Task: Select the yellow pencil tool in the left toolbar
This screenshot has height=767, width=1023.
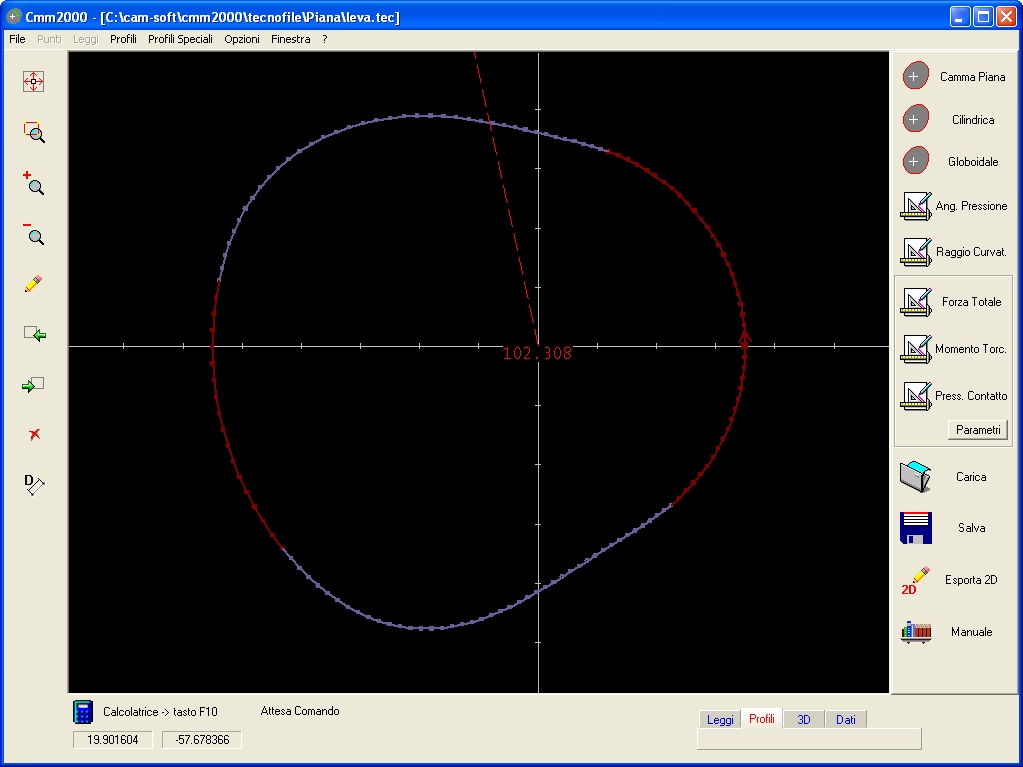Action: (x=33, y=284)
